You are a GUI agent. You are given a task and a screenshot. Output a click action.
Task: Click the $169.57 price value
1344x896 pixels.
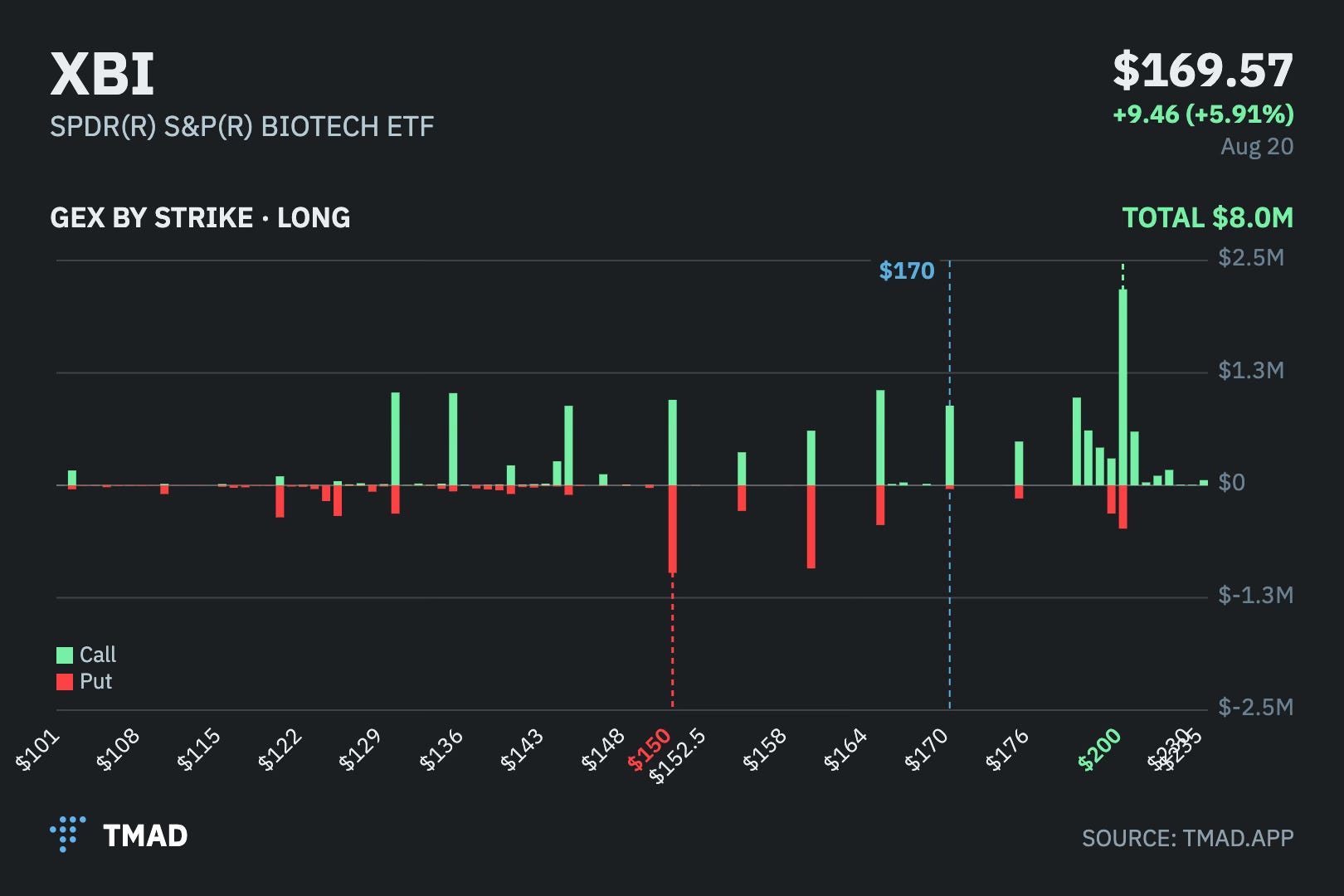[x=1203, y=70]
